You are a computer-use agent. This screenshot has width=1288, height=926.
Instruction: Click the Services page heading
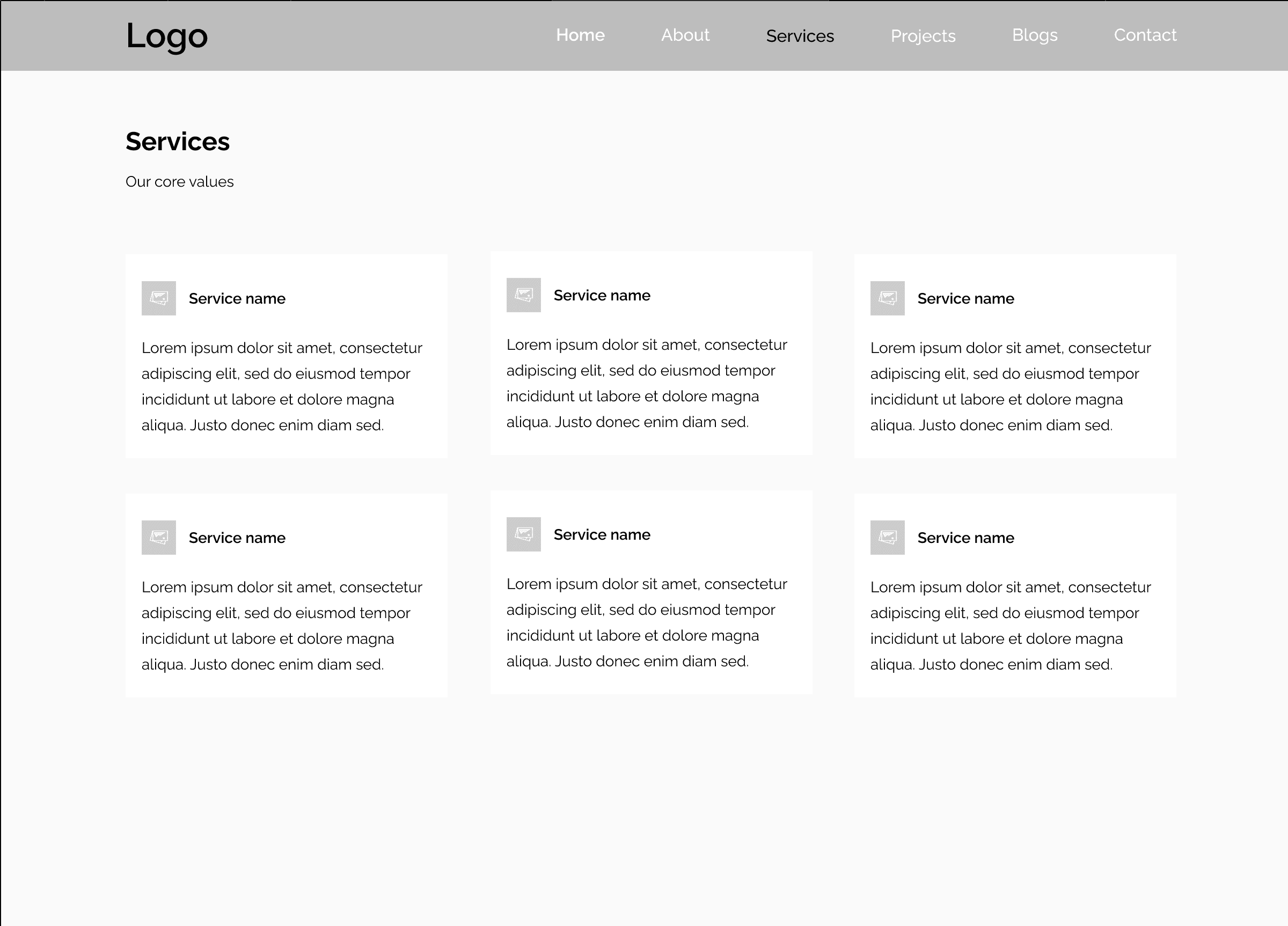(177, 142)
